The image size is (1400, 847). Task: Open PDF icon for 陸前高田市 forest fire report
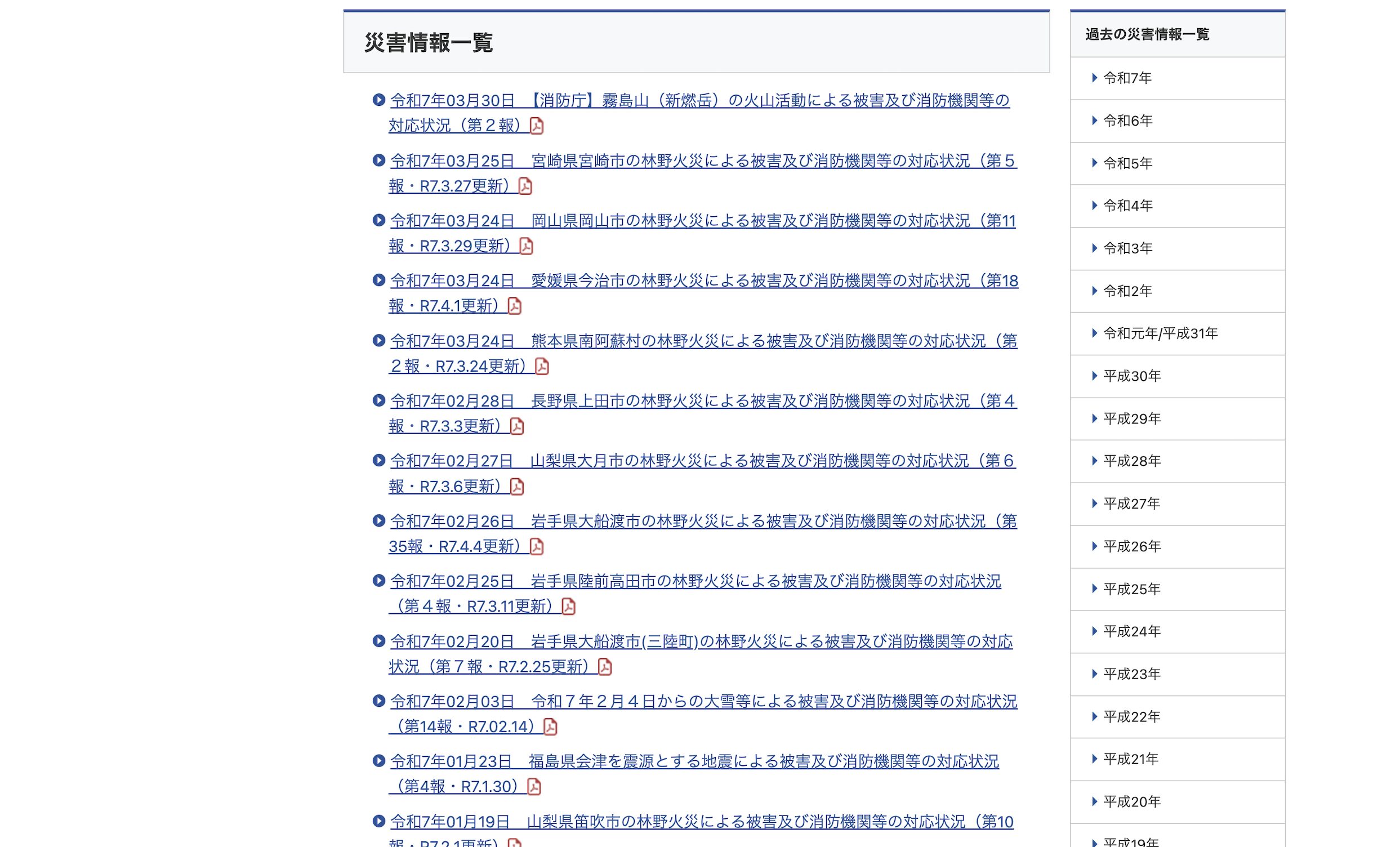pyautogui.click(x=568, y=607)
